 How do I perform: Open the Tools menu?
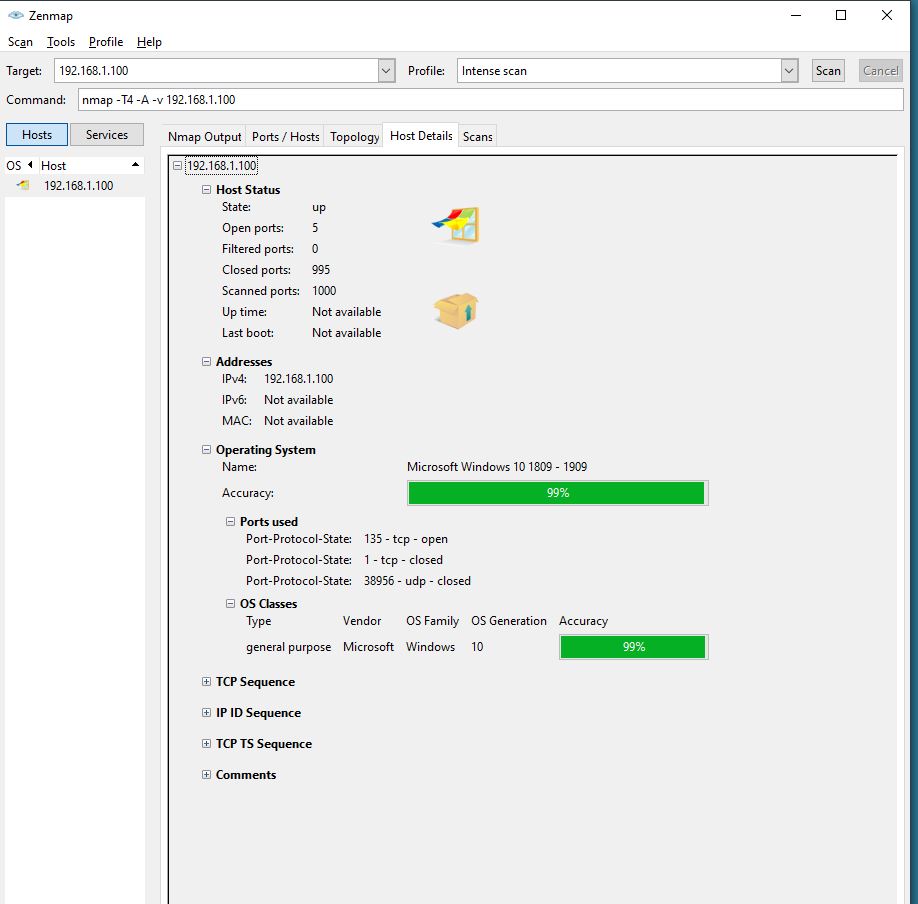pyautogui.click(x=61, y=42)
